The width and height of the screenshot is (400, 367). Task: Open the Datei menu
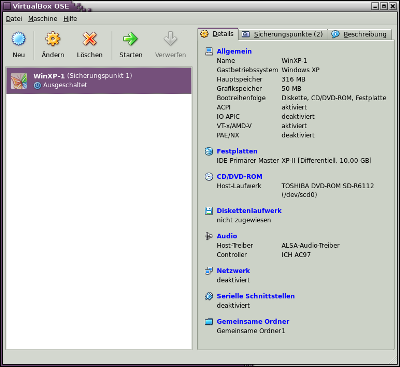[14, 19]
